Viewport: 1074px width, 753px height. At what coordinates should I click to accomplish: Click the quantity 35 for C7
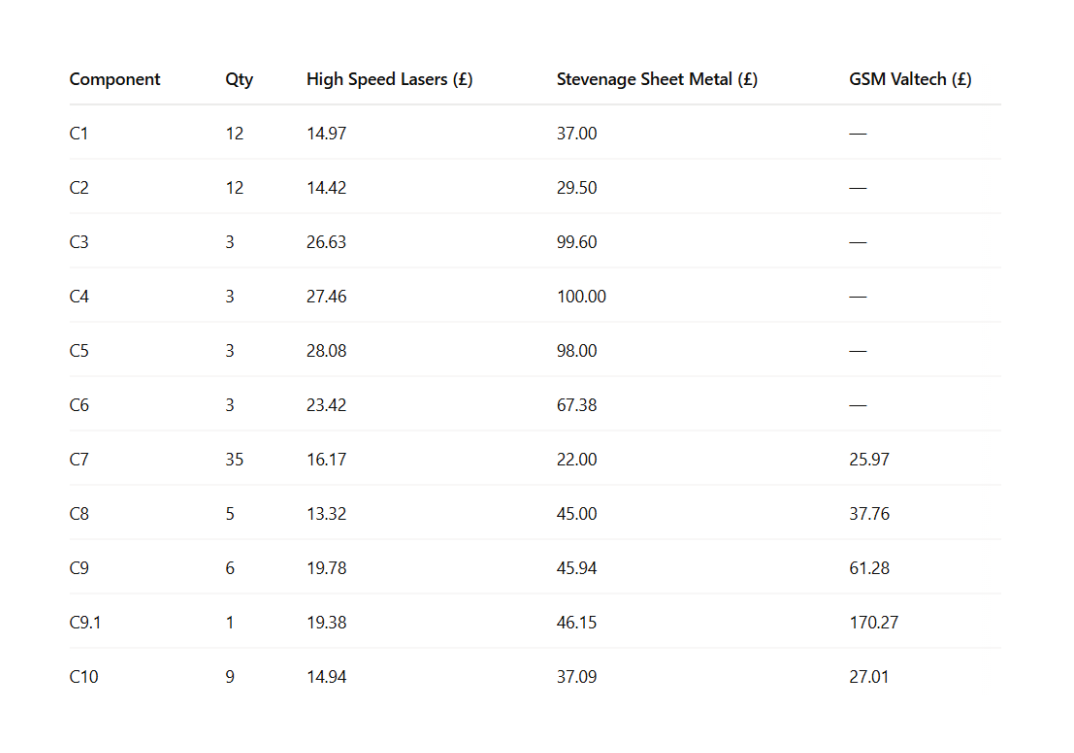coord(234,460)
